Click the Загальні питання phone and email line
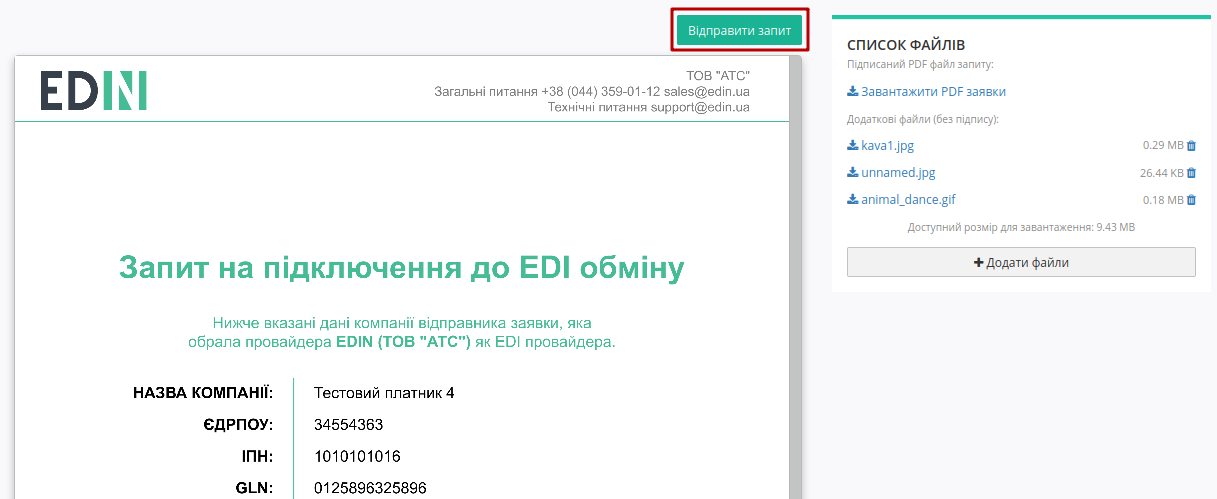The image size is (1217, 499). click(592, 91)
